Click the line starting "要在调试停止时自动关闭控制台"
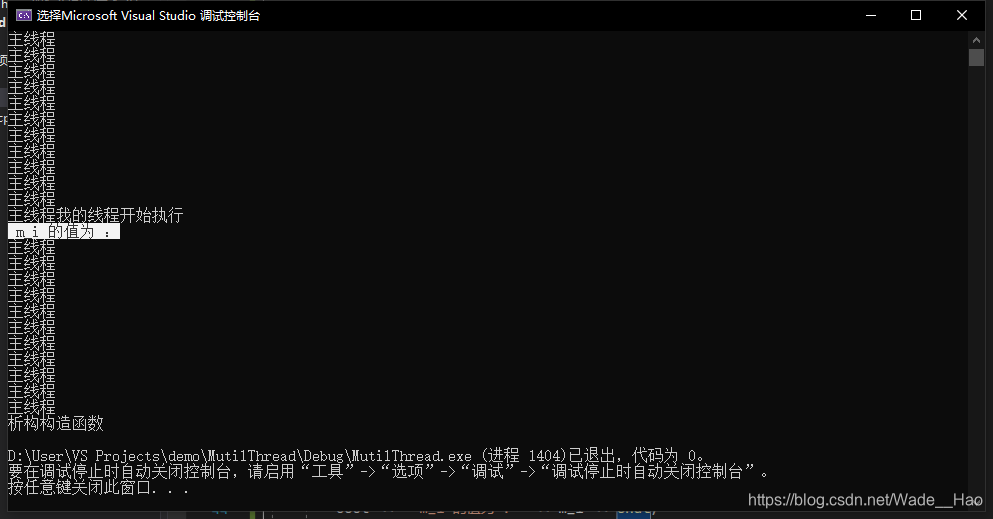The image size is (993, 519). coord(388,472)
